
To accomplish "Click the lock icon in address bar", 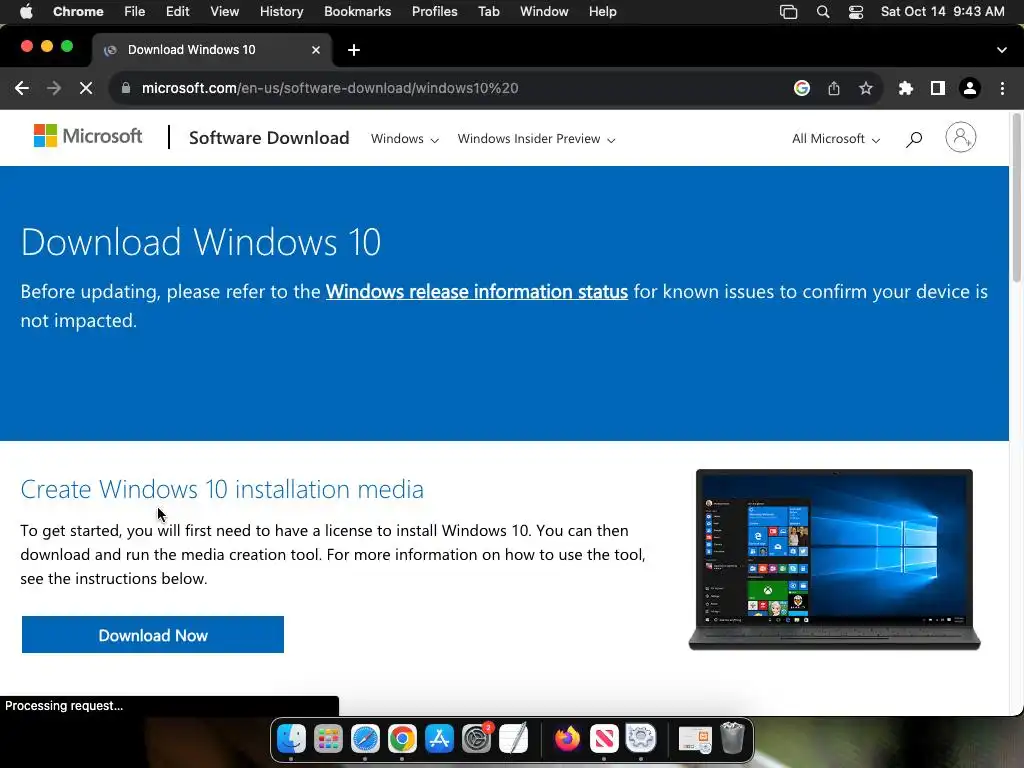I will [x=126, y=88].
